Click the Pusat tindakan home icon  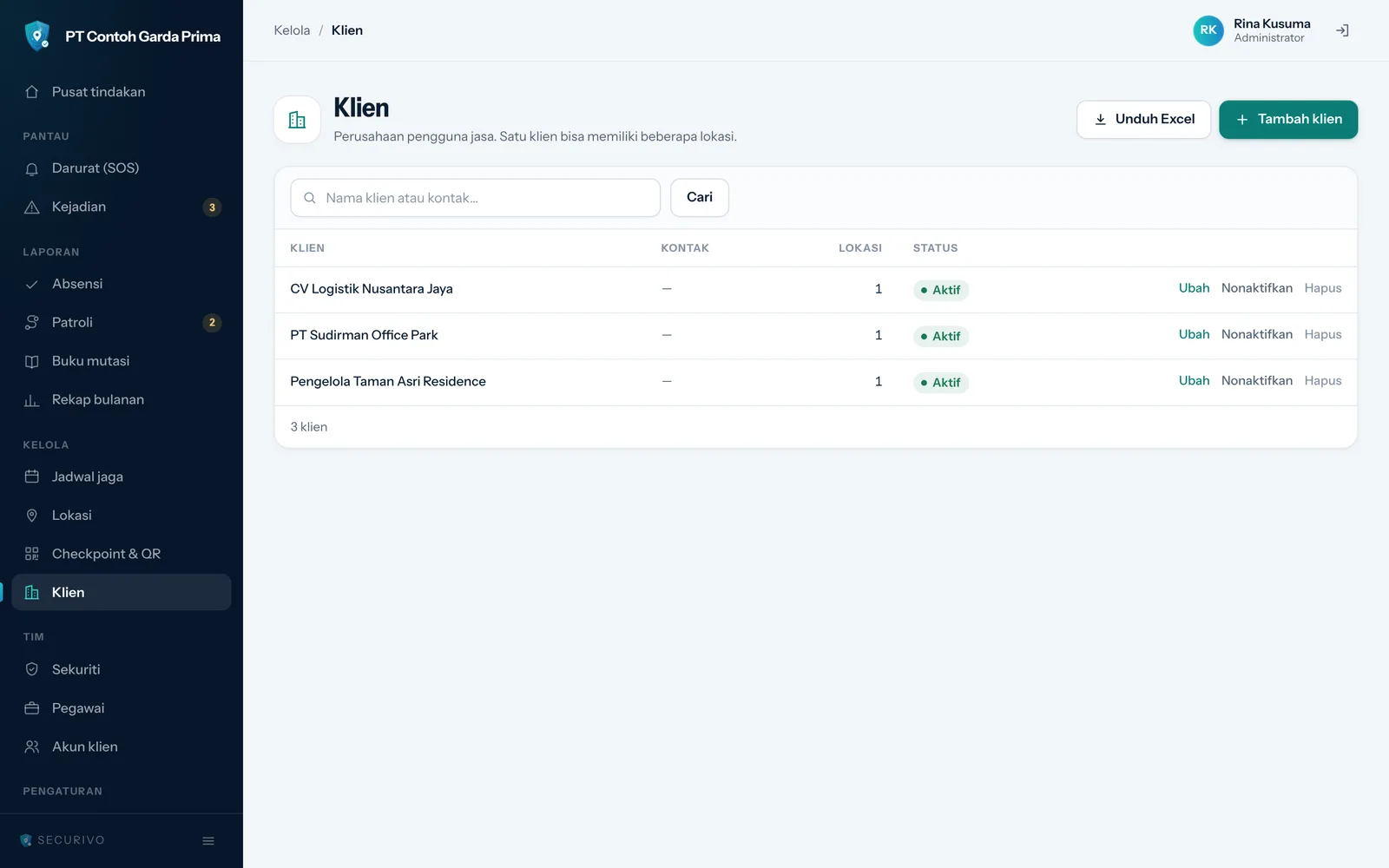tap(32, 92)
